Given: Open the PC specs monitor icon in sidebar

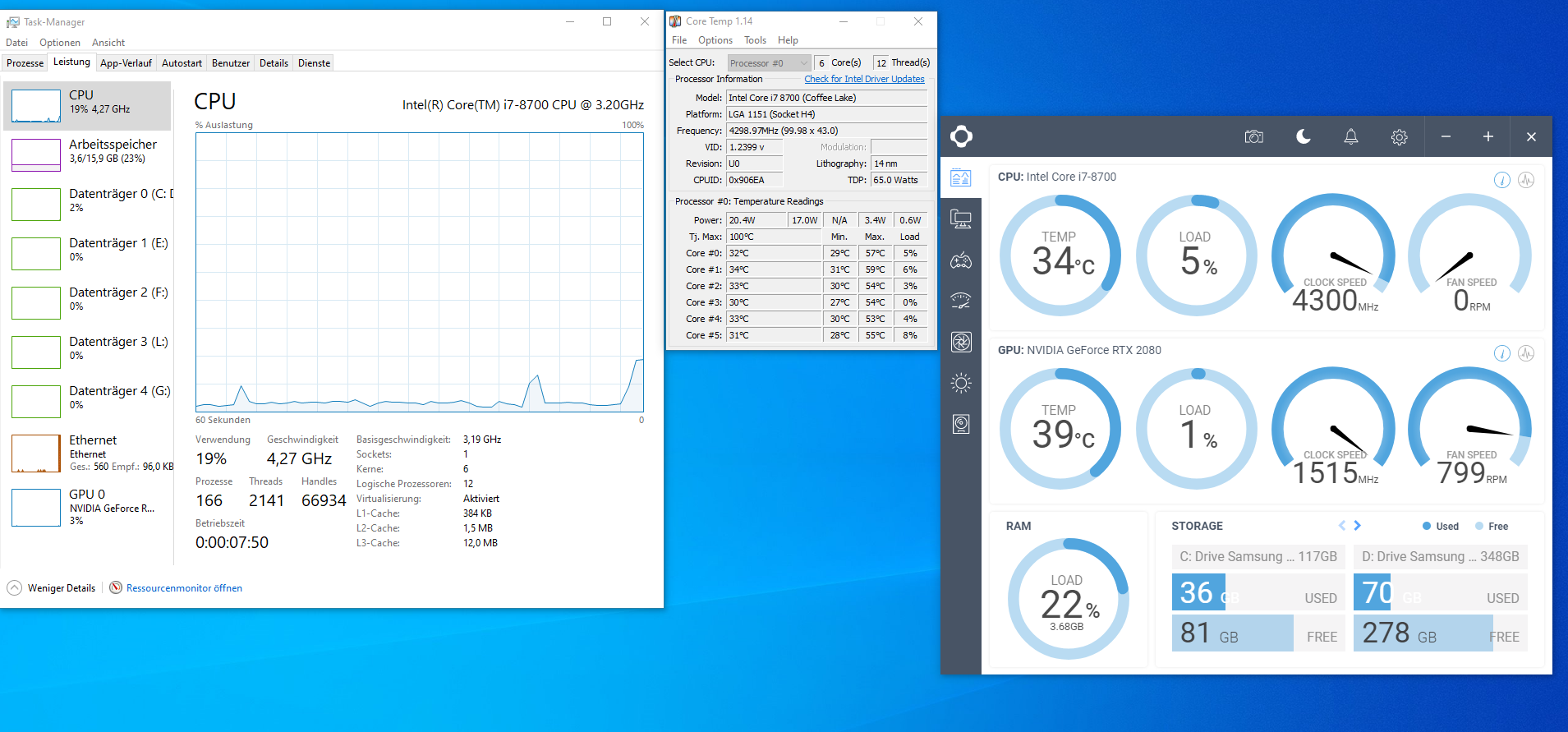Looking at the screenshot, I should coord(961,219).
